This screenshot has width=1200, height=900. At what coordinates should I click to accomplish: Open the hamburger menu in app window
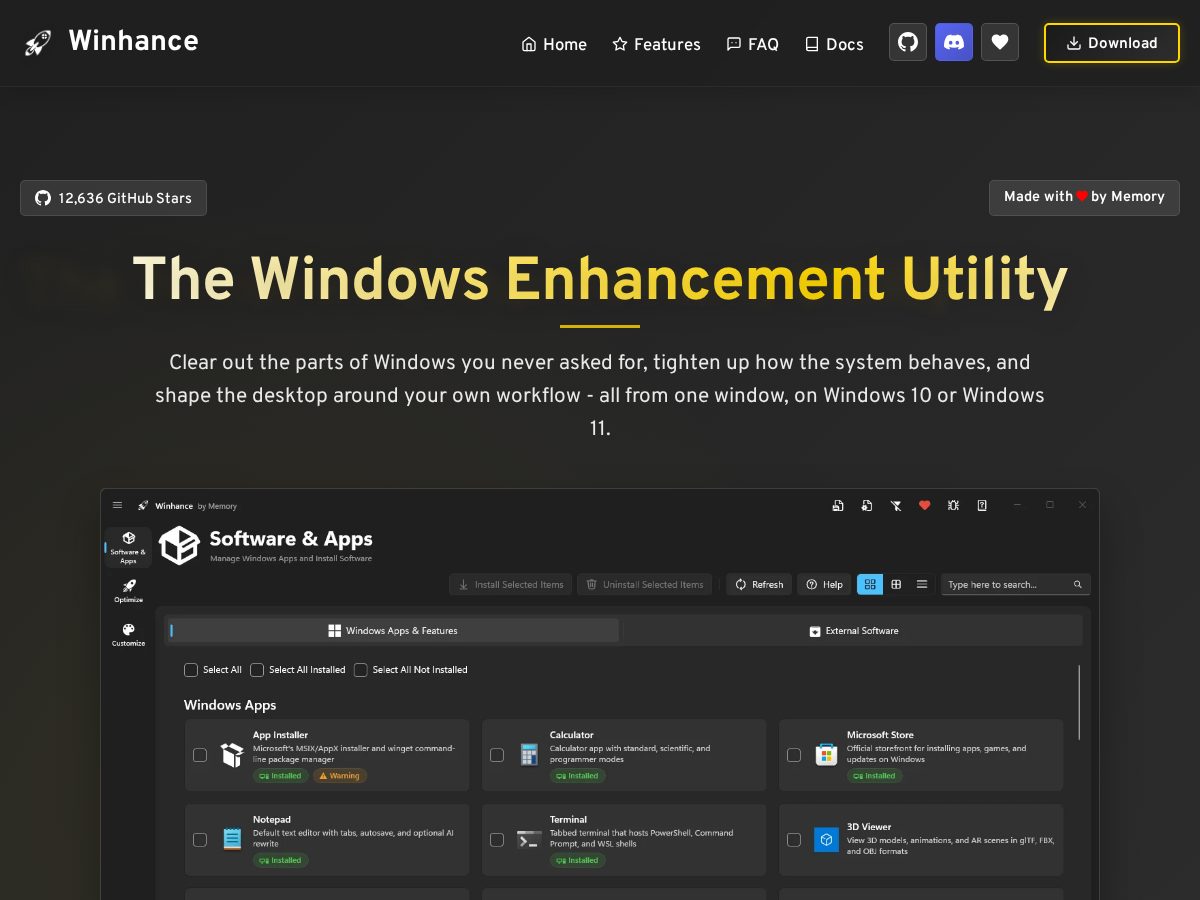tap(118, 505)
